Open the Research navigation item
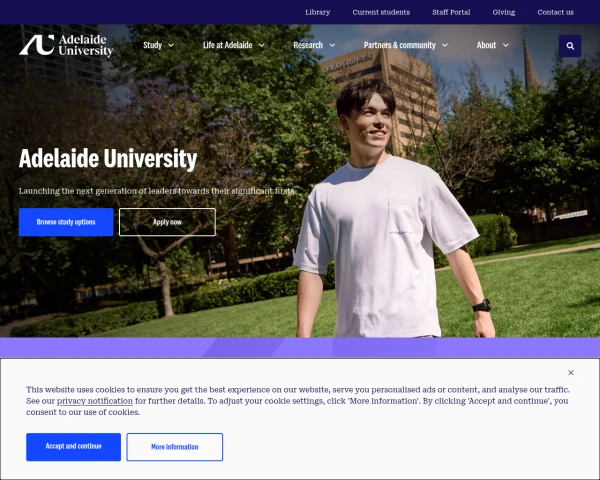The height and width of the screenshot is (480, 600). click(308, 45)
